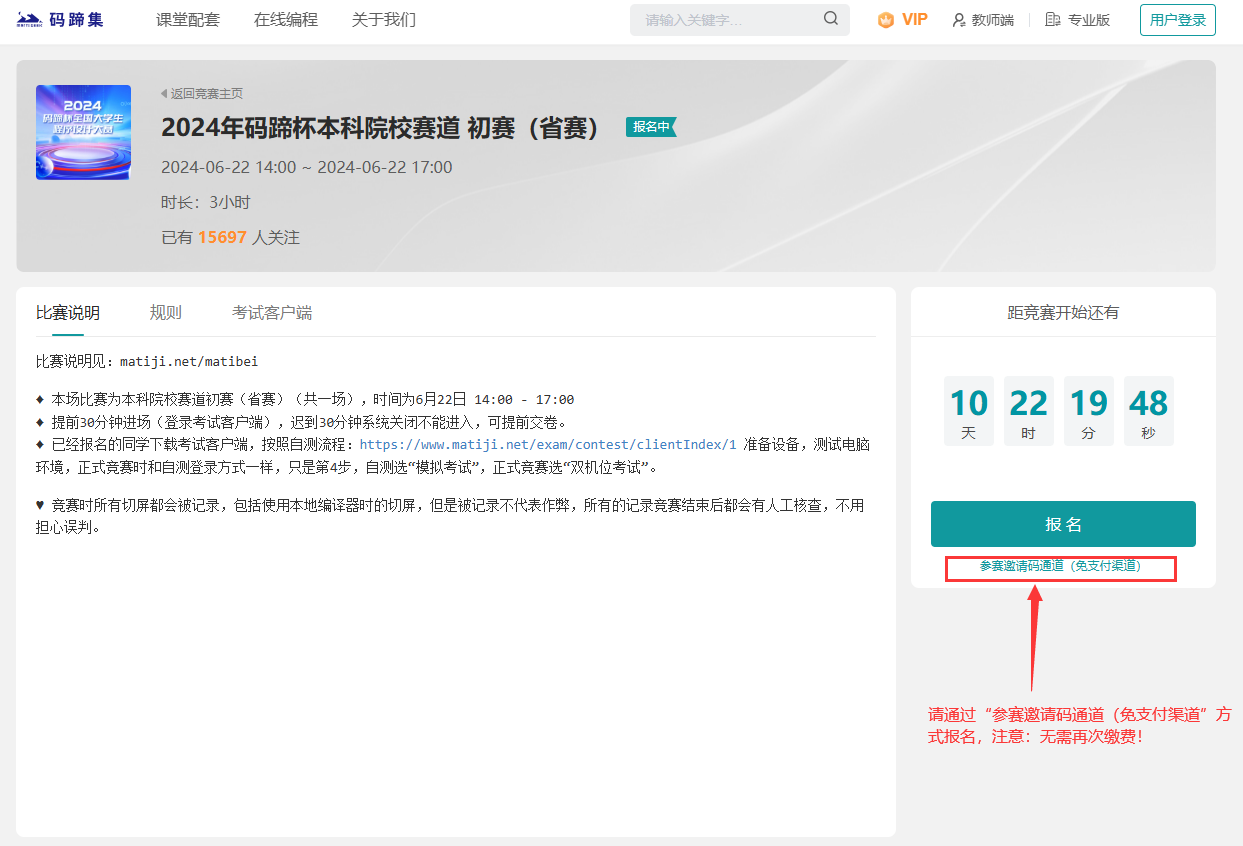Switch to the 考试客户端 tab
This screenshot has height=846, width=1243.
click(272, 313)
